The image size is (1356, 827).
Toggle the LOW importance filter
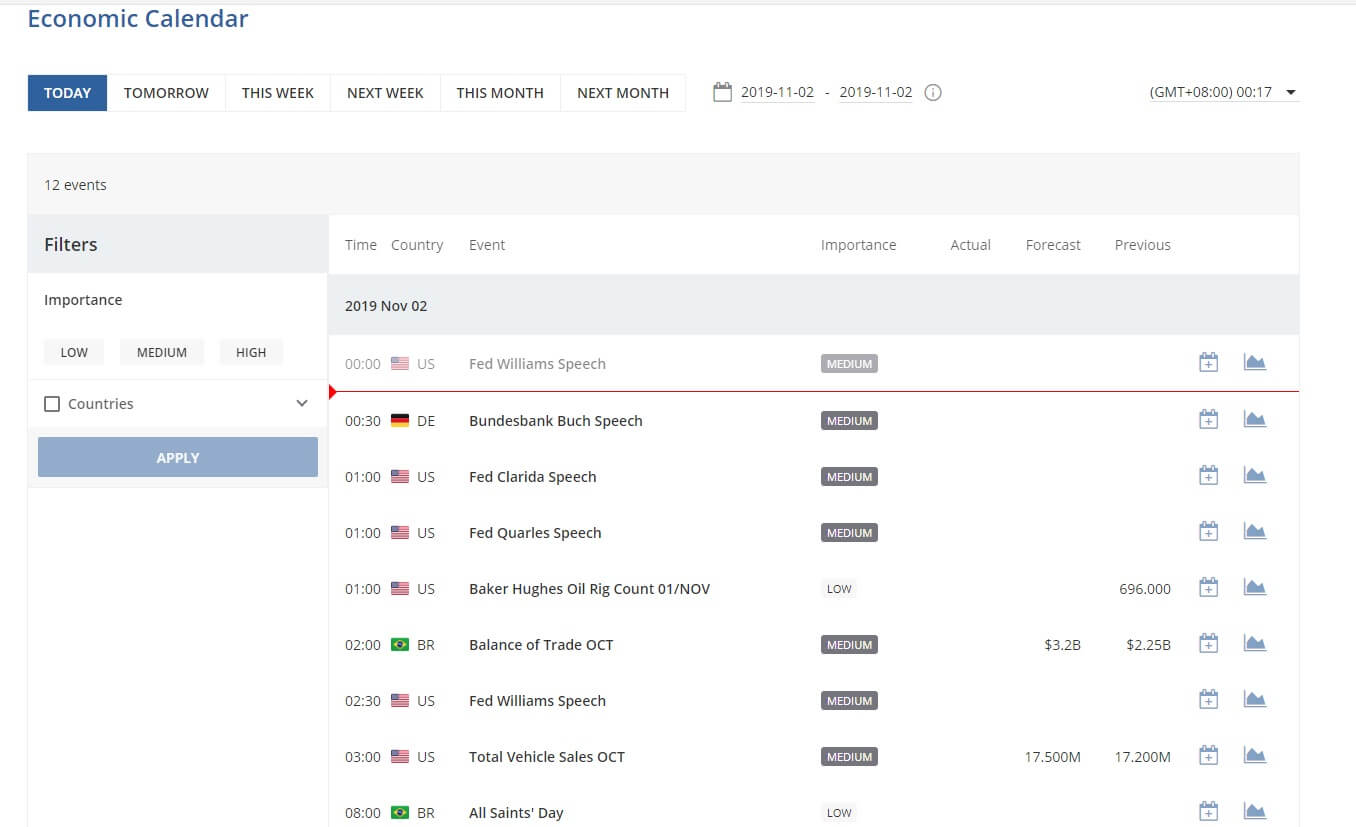pyautogui.click(x=74, y=352)
